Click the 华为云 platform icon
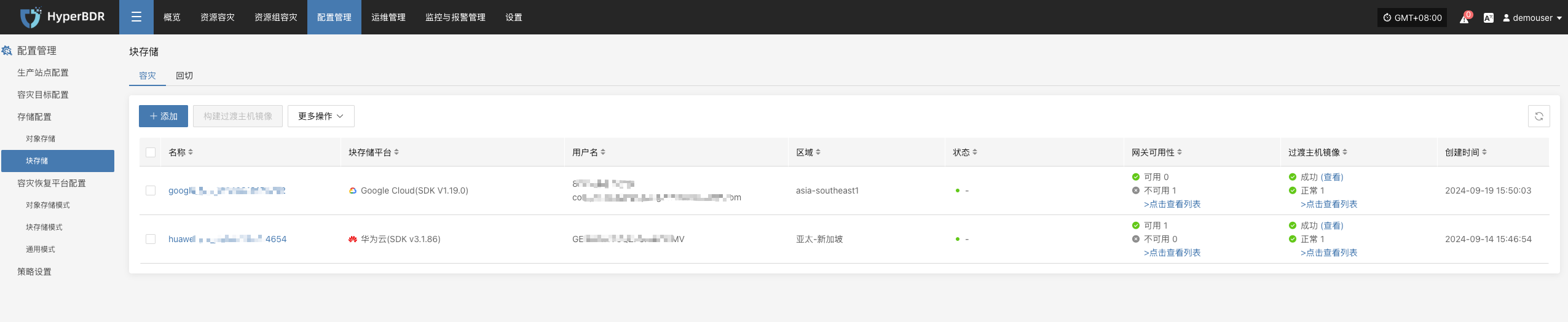Image resolution: width=1568 pixels, height=322 pixels. click(353, 239)
